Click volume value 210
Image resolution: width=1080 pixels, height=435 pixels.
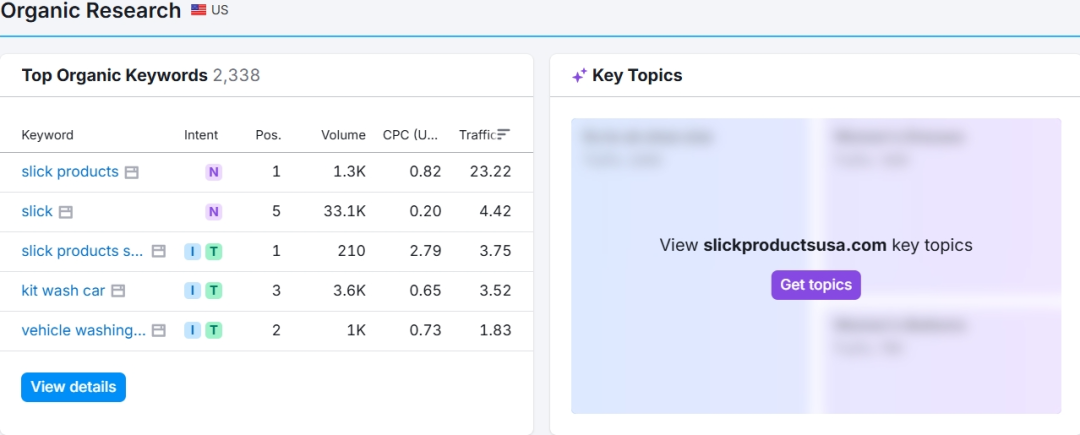click(351, 251)
